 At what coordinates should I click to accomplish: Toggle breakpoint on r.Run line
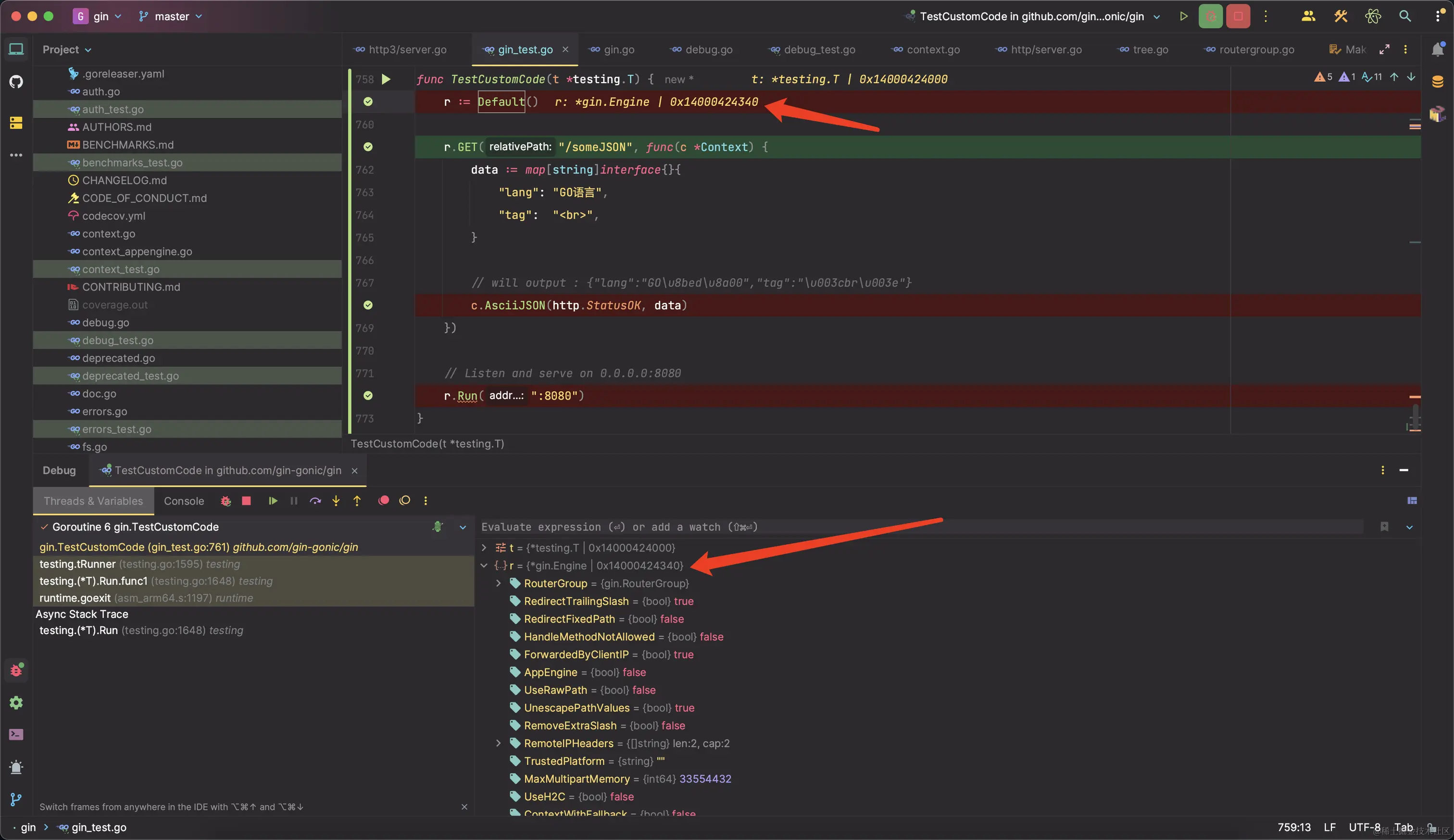point(368,396)
